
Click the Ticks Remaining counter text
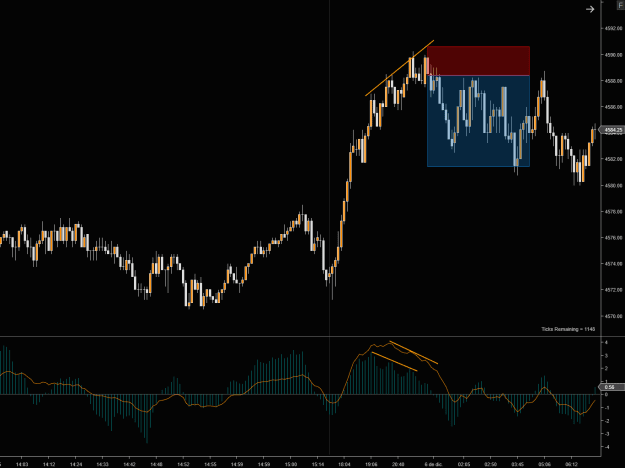568,329
